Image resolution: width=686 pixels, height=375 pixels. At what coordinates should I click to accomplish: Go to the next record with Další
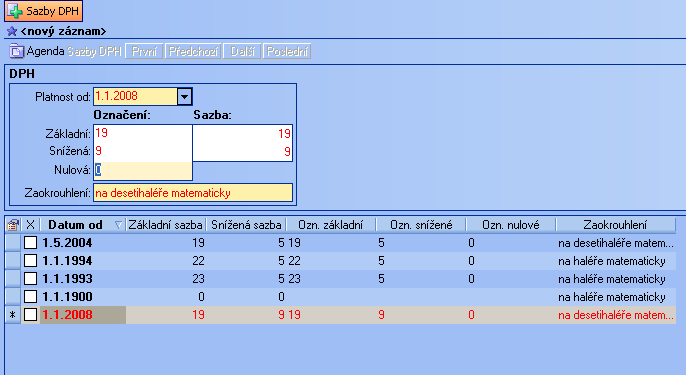[242, 51]
